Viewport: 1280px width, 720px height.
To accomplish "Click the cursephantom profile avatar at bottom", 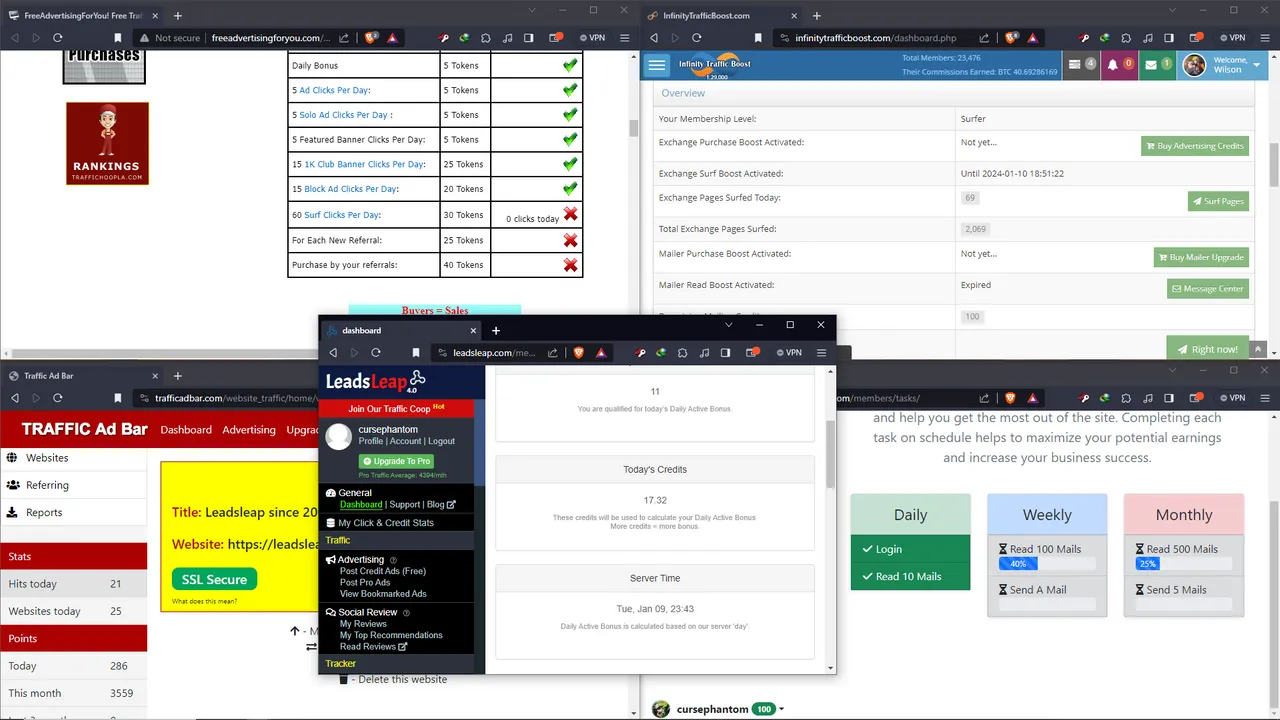I will [661, 709].
